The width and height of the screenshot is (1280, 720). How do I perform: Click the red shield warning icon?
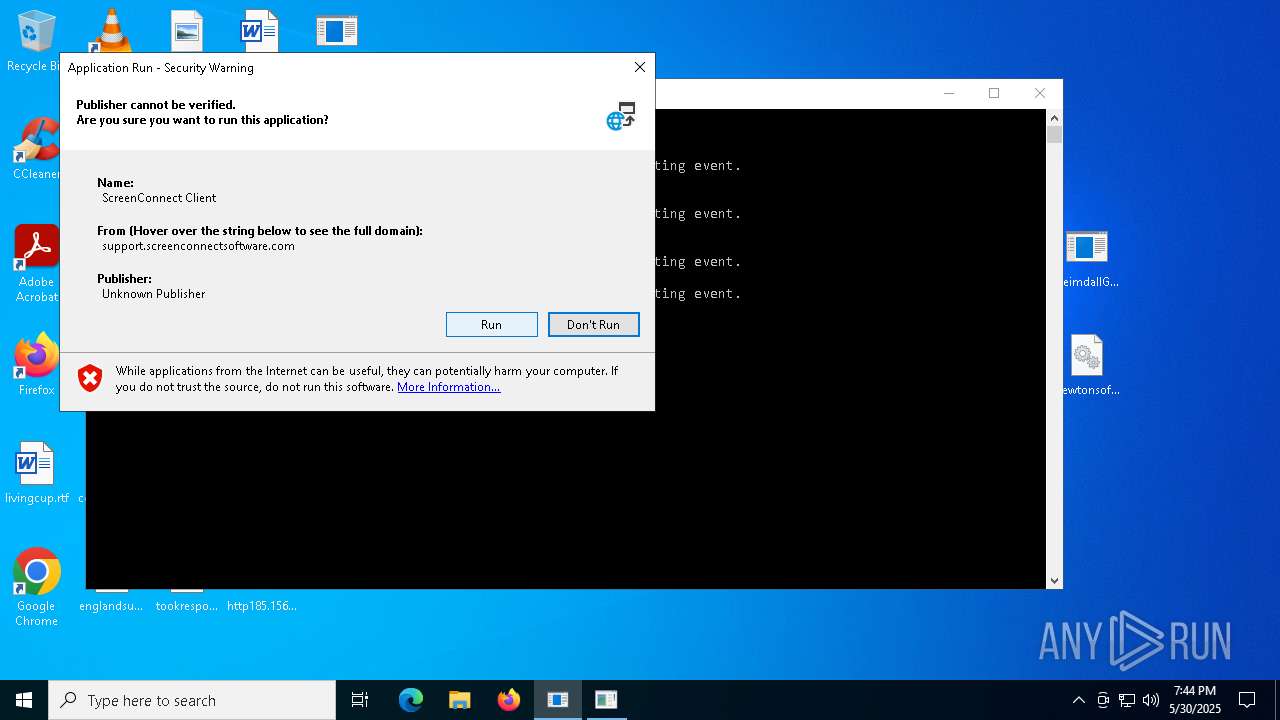(90, 378)
